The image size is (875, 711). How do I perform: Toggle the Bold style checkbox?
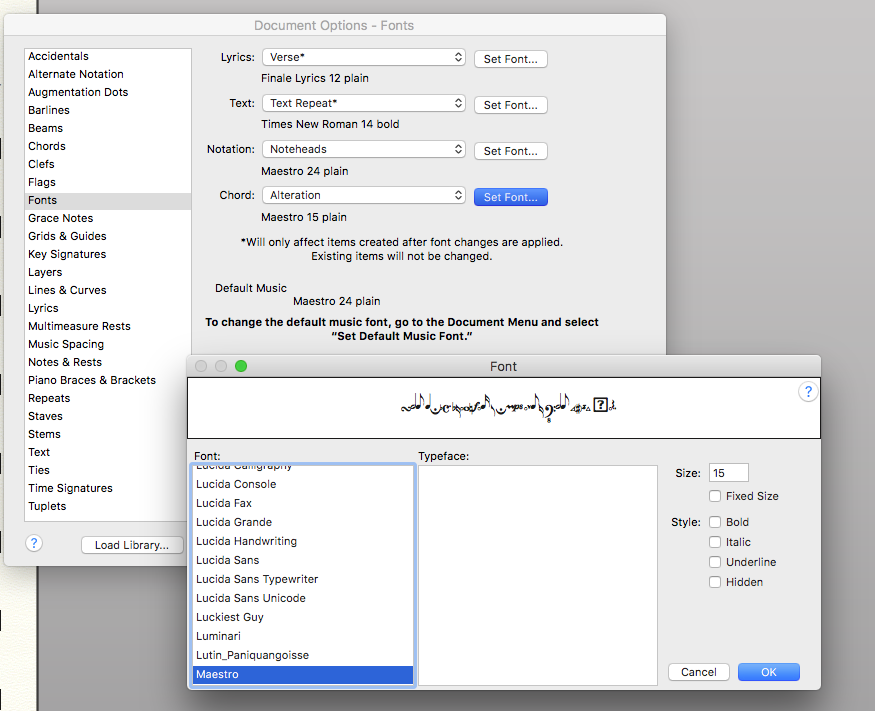point(715,522)
